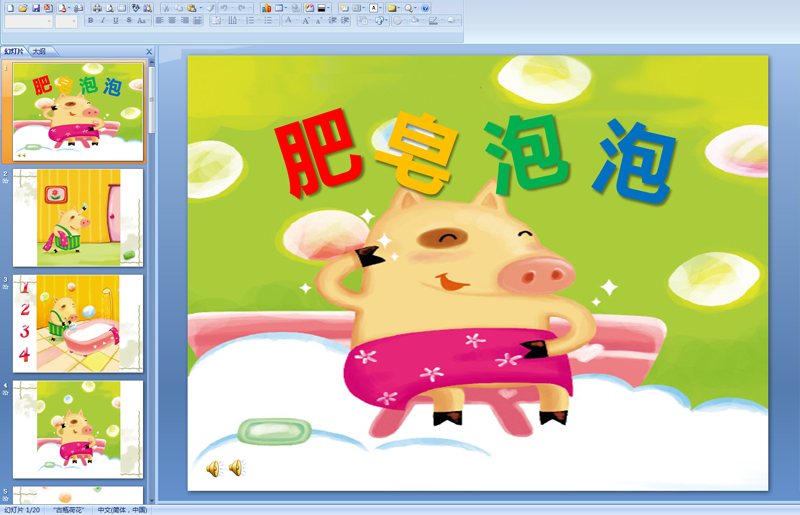800x515 pixels.
Task: Apply font color with the A swatch
Action: 288,20
